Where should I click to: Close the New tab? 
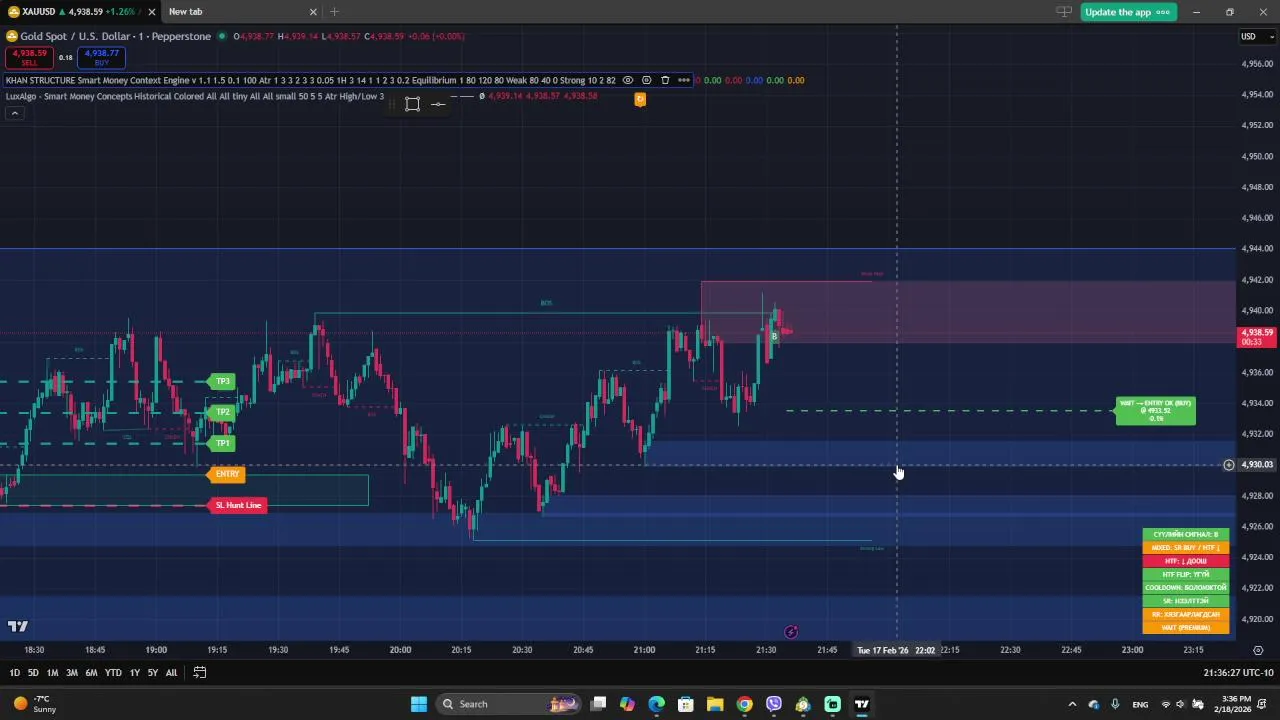point(313,12)
